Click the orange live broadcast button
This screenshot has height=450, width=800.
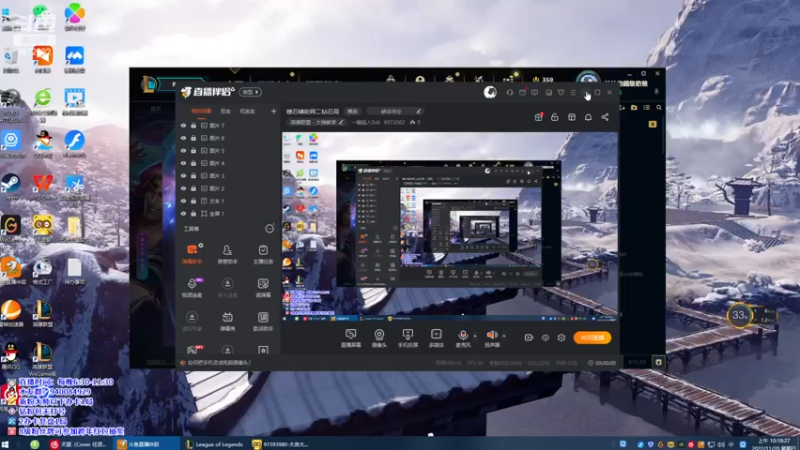pos(592,338)
